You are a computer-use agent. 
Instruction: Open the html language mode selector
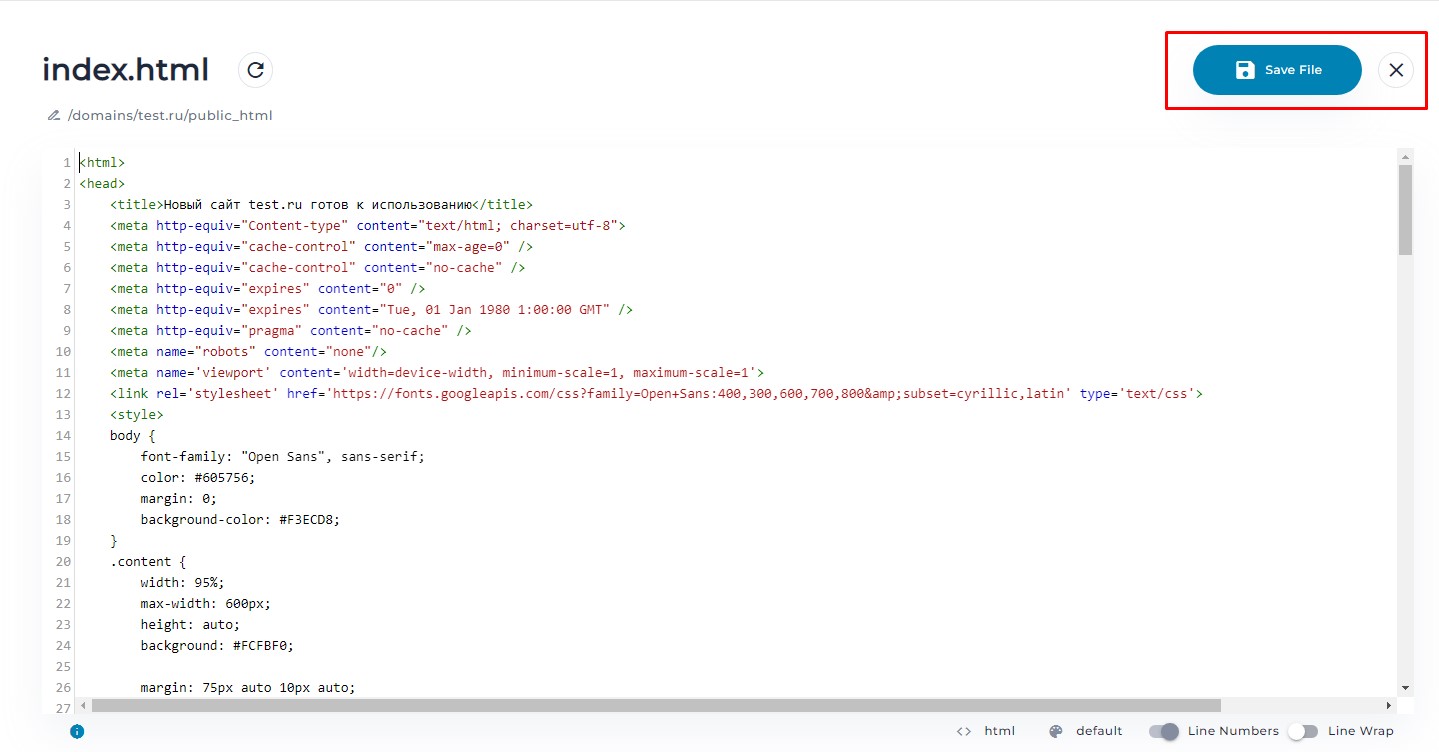click(1000, 731)
